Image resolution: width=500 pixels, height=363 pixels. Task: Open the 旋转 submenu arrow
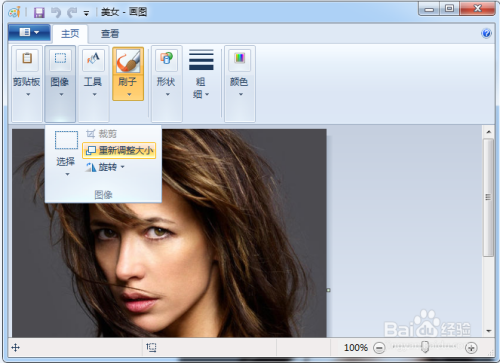pyautogui.click(x=122, y=167)
